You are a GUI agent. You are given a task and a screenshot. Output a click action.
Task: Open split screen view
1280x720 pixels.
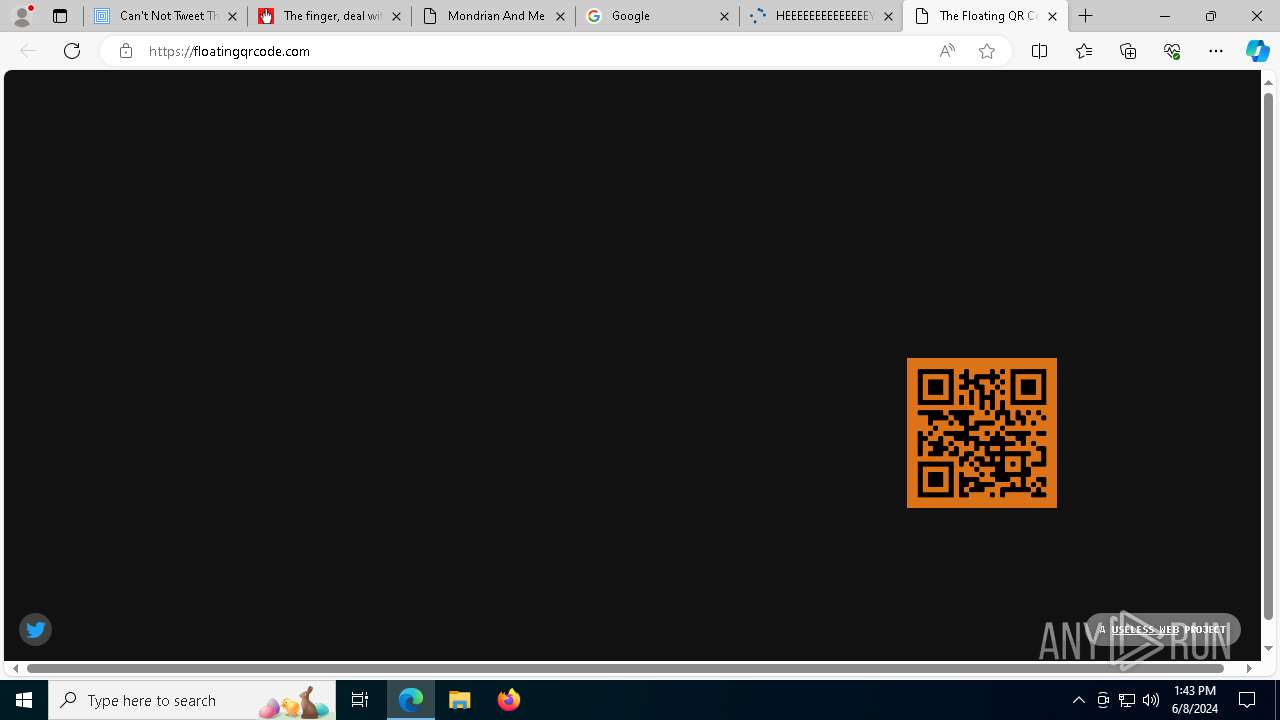pos(1039,51)
